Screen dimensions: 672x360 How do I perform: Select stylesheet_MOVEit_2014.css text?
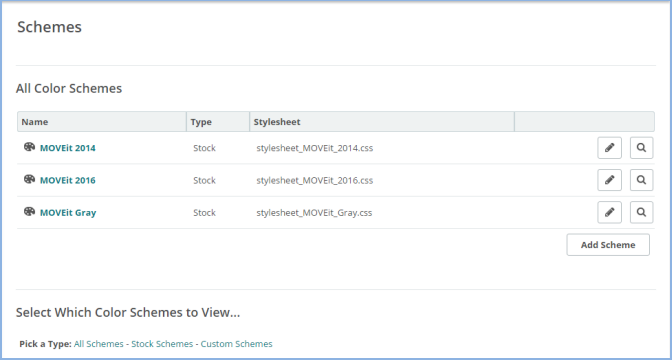(x=315, y=148)
